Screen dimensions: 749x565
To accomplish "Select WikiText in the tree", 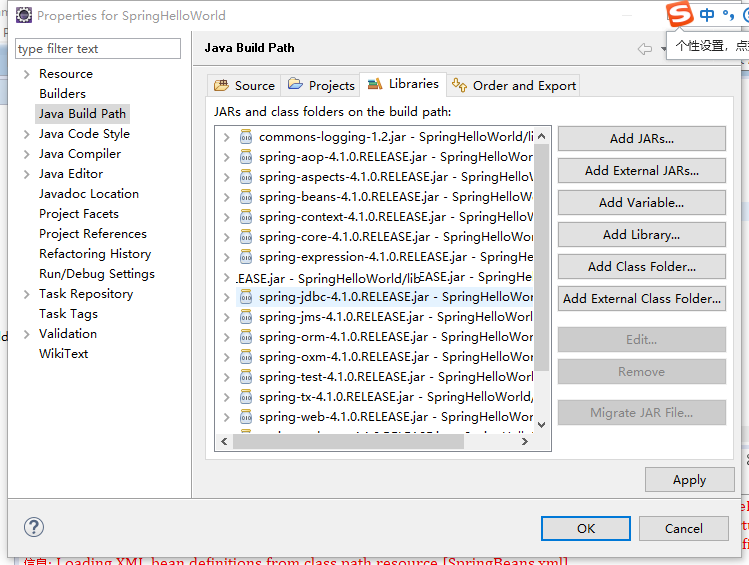I will (64, 354).
